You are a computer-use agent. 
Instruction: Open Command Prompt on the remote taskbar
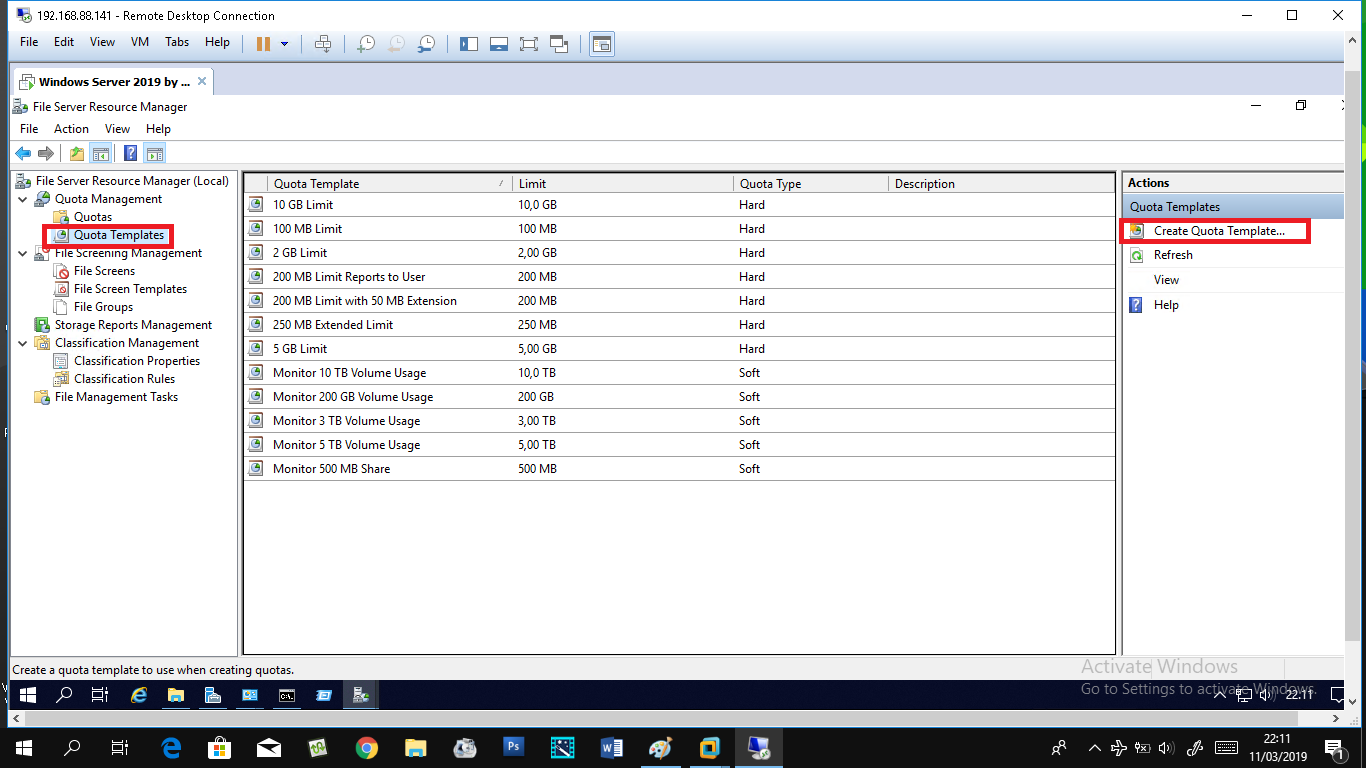[287, 695]
